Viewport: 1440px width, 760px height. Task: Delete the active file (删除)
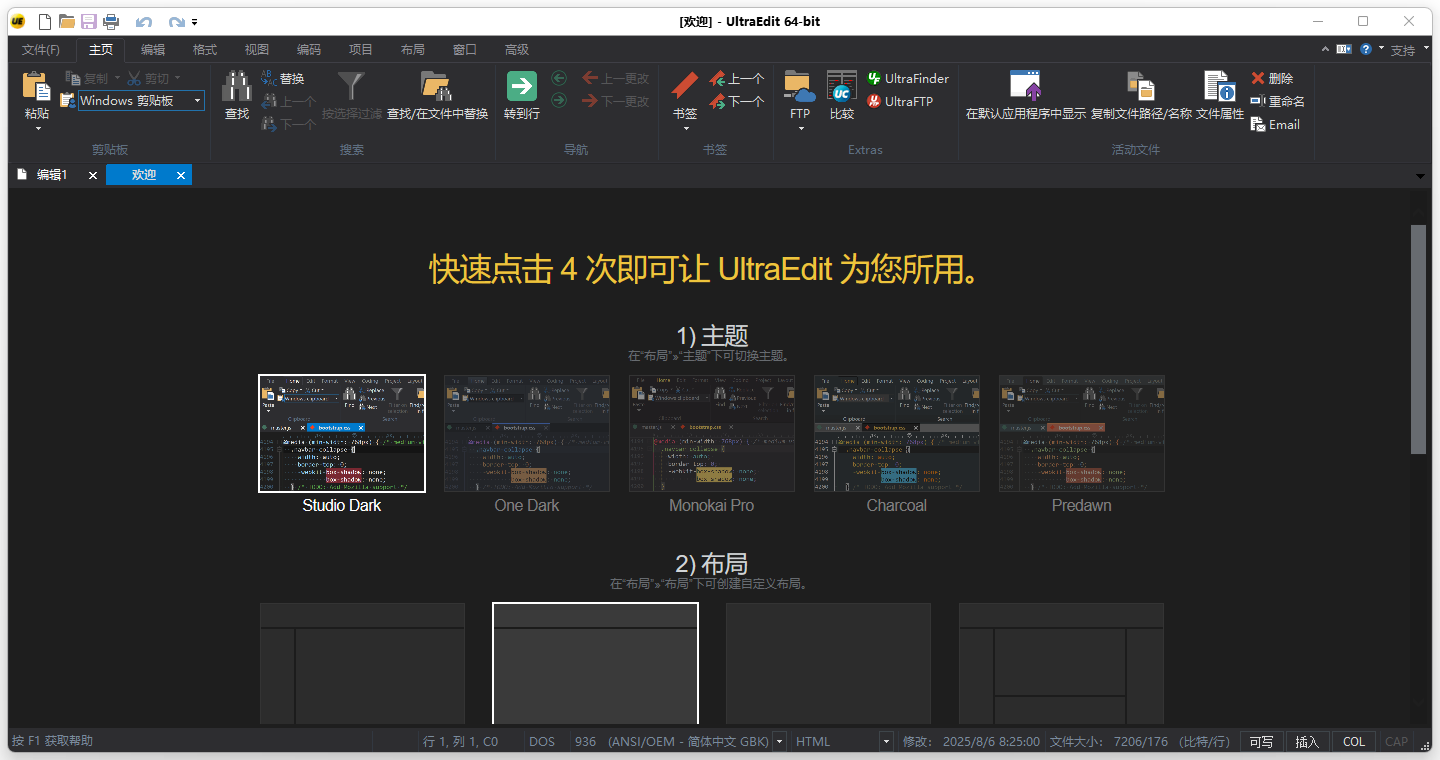tap(1272, 78)
